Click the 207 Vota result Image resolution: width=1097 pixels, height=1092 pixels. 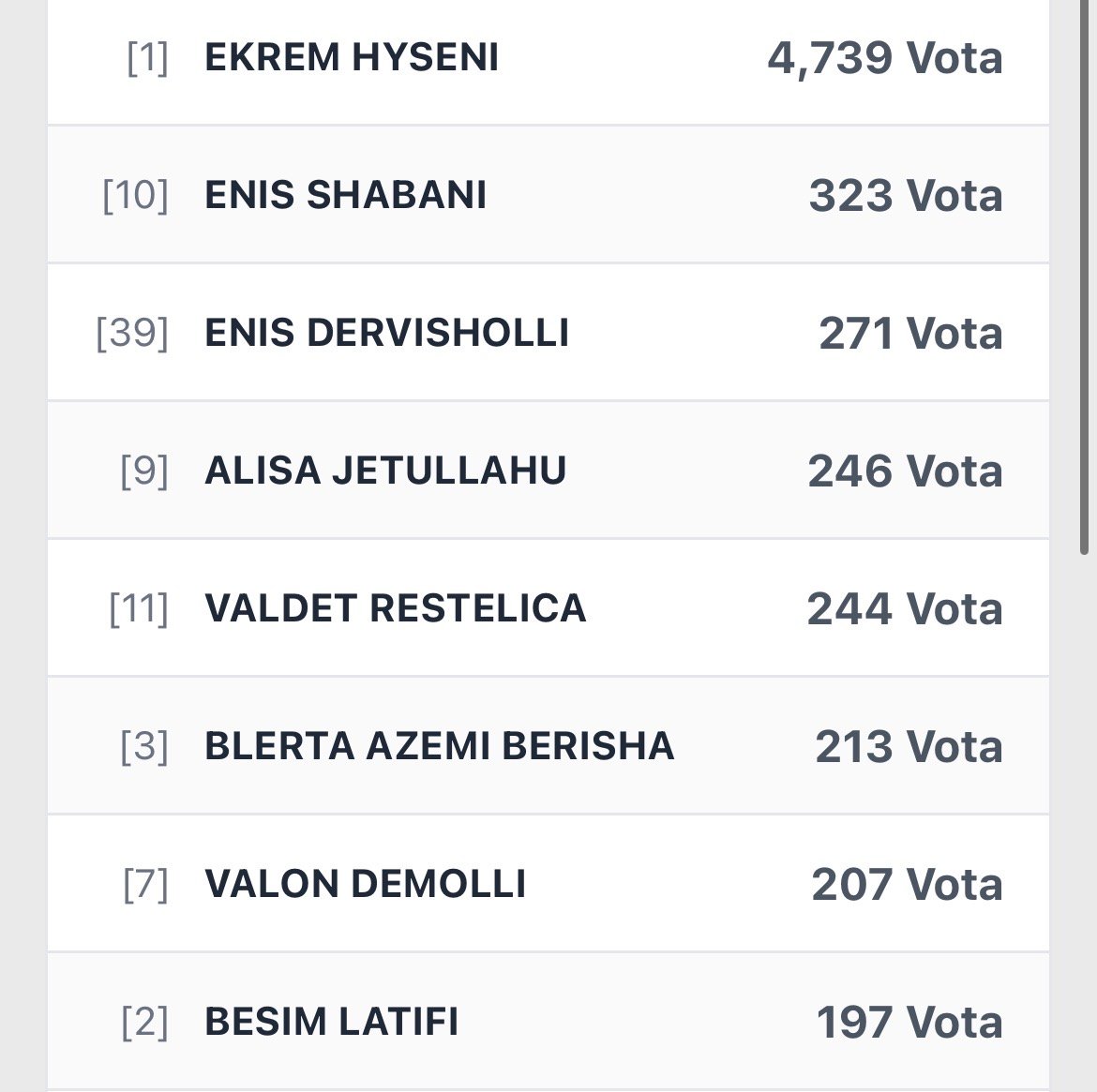click(x=907, y=885)
